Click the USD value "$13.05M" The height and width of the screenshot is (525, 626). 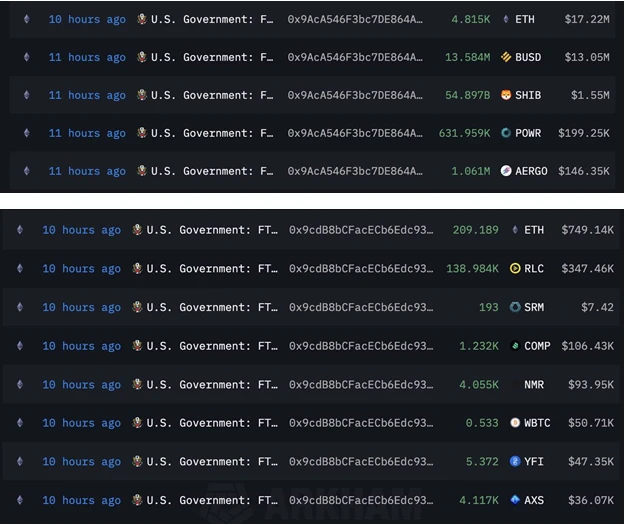[x=587, y=57]
